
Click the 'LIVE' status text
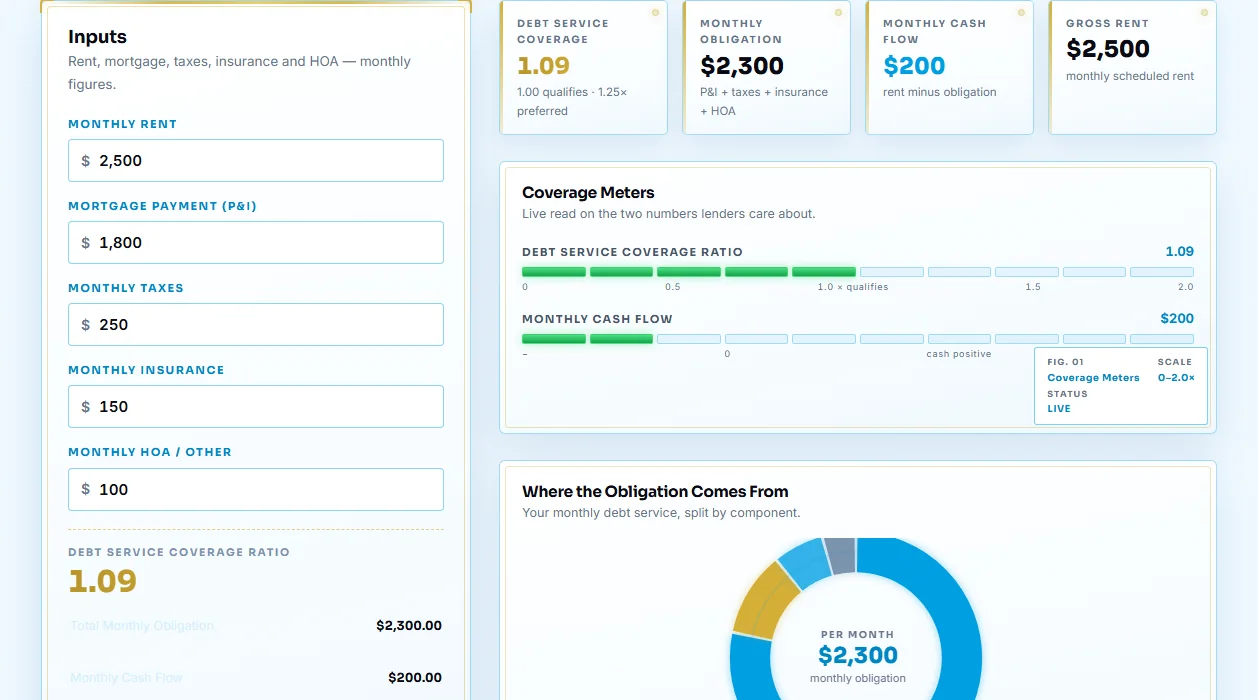(x=1059, y=409)
